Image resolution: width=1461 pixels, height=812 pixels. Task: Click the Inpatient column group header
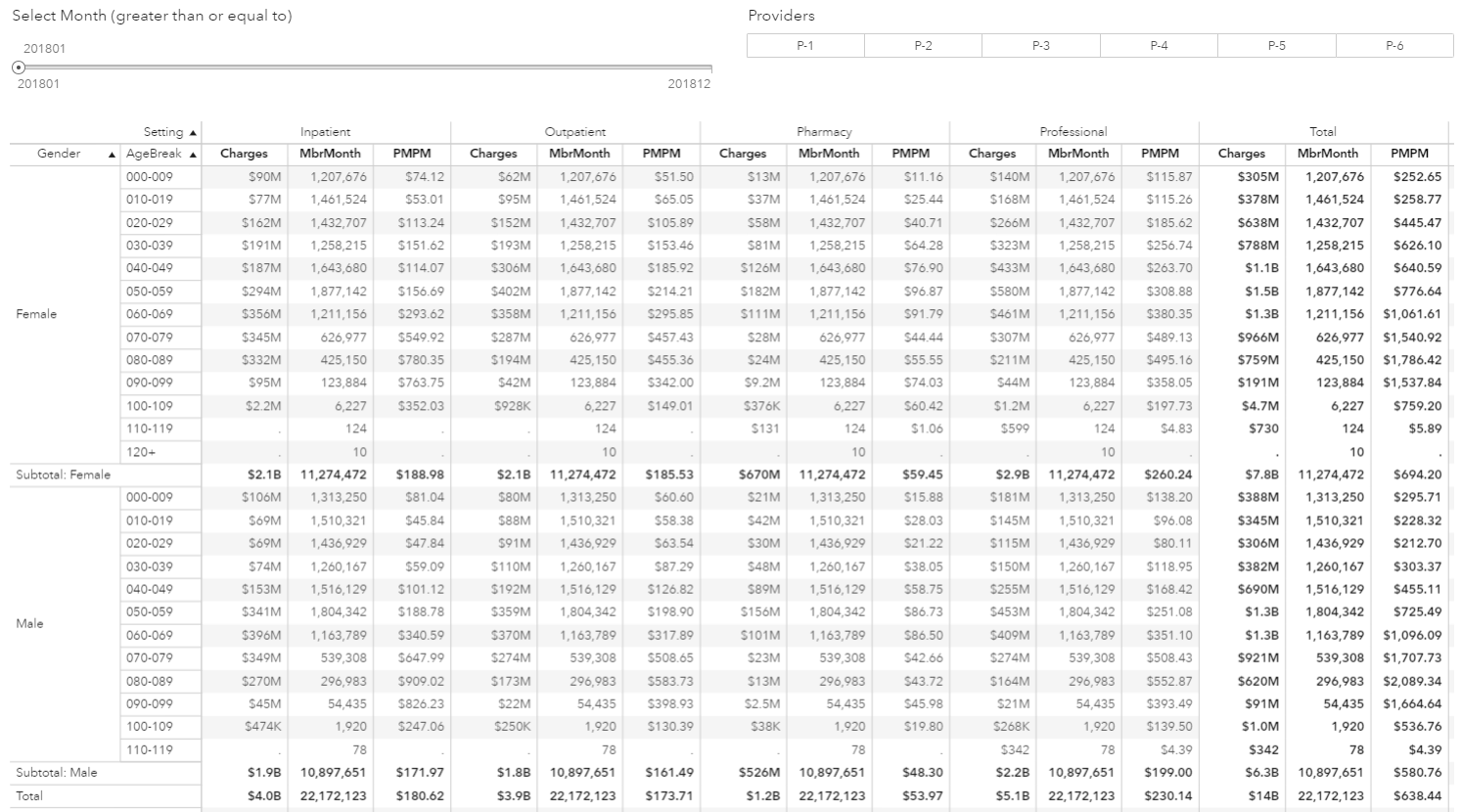[x=326, y=132]
